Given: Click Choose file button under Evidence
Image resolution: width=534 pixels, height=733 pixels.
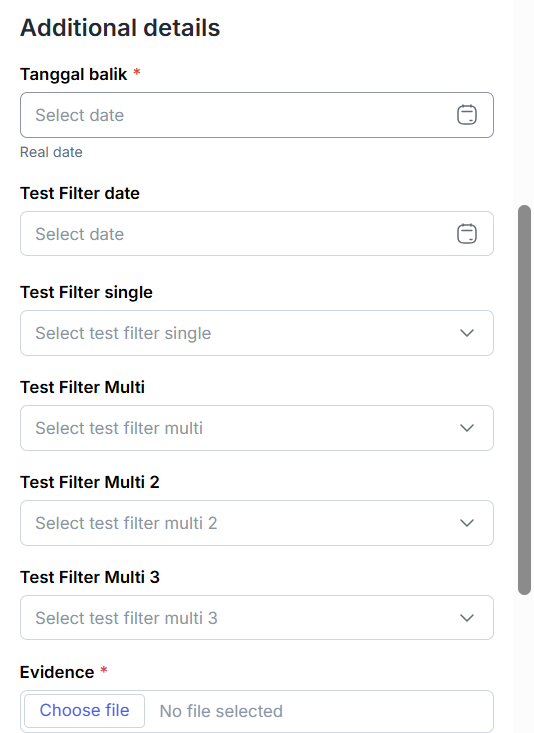Looking at the screenshot, I should pos(85,711).
